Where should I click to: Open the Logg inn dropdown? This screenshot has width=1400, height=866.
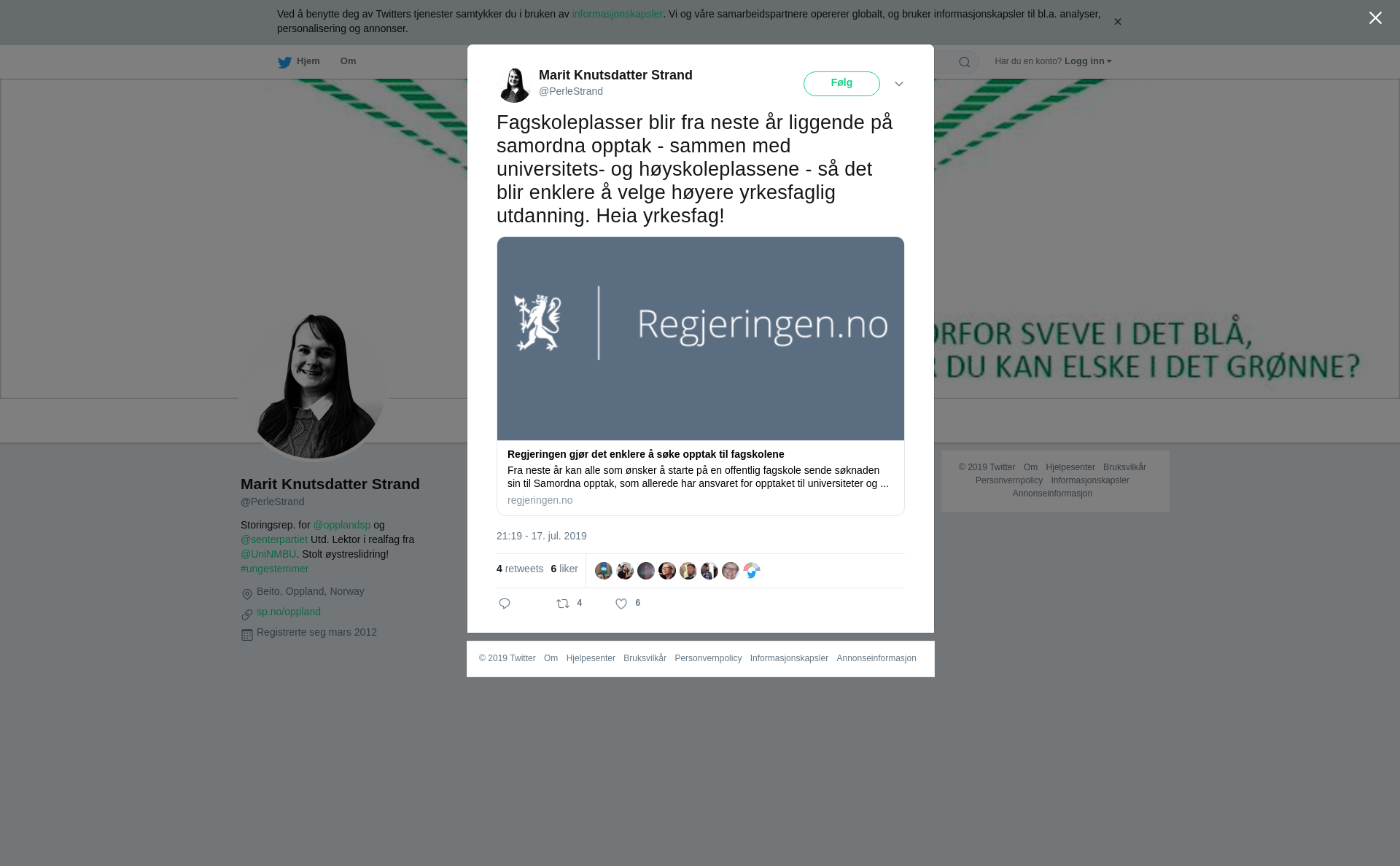(1088, 61)
